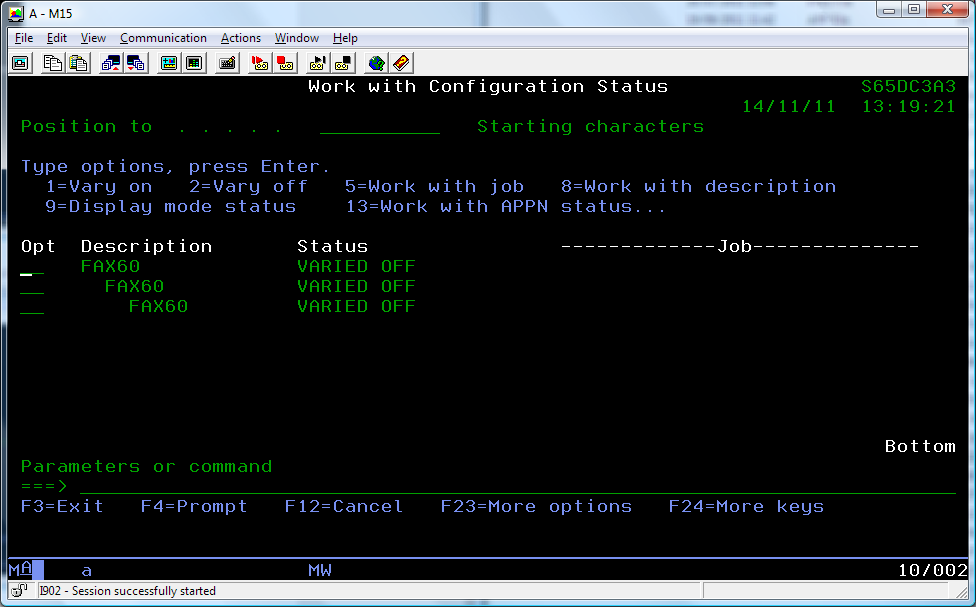The width and height of the screenshot is (976, 607).
Task: Click the color mapping toolbar icon
Action: coord(194,63)
